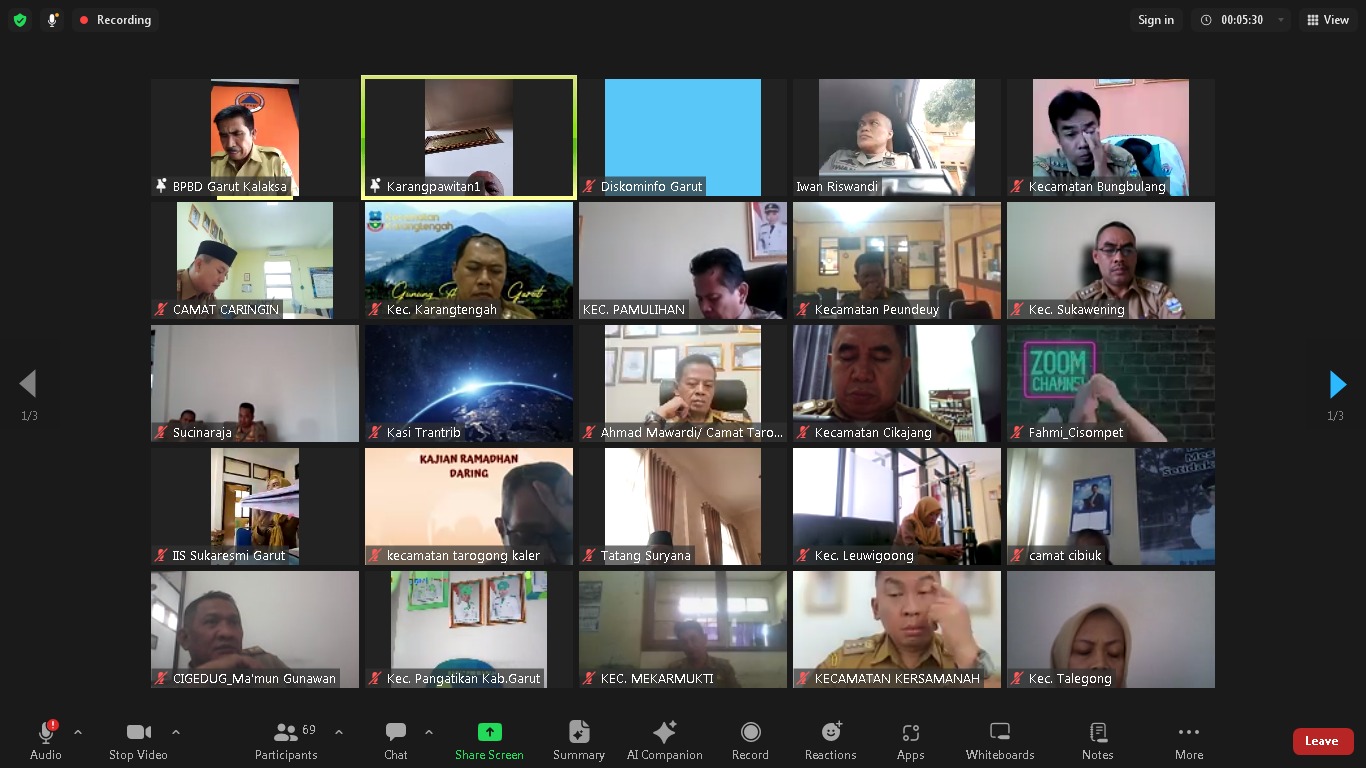The height and width of the screenshot is (768, 1366).
Task: Open the meeting Summary
Action: click(x=579, y=741)
